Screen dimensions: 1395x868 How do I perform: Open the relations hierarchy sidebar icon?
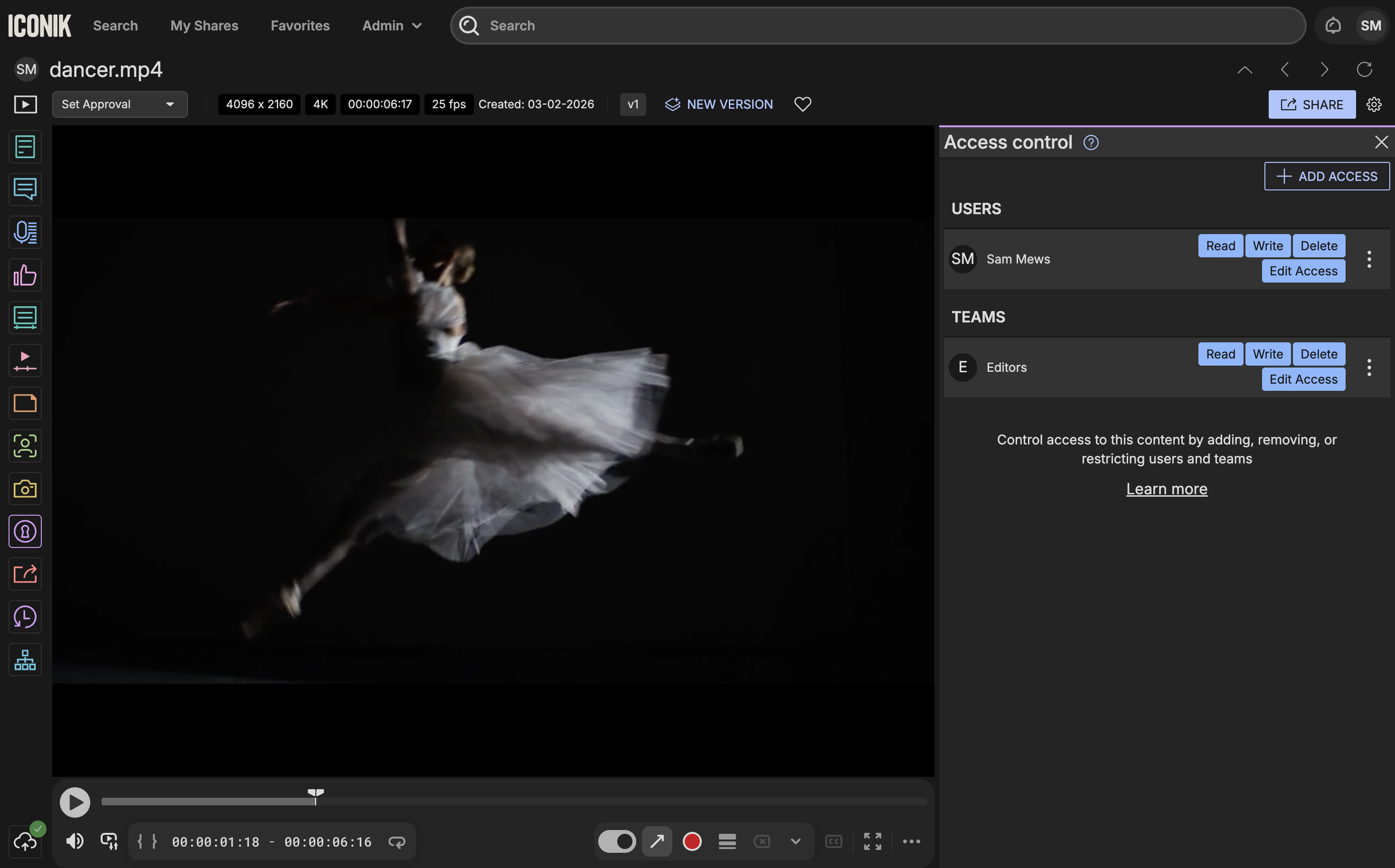click(x=25, y=660)
